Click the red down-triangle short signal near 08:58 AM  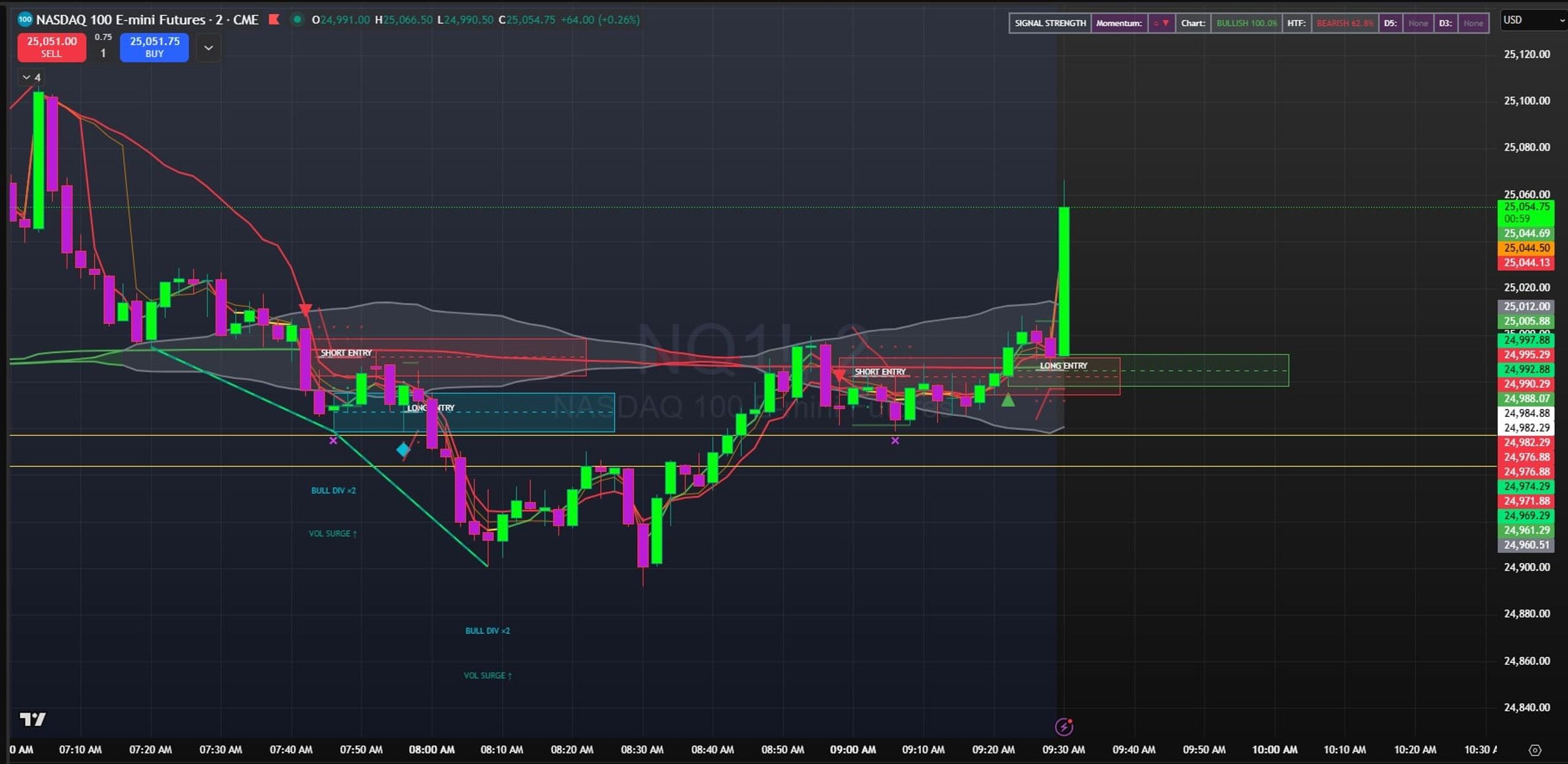click(839, 374)
